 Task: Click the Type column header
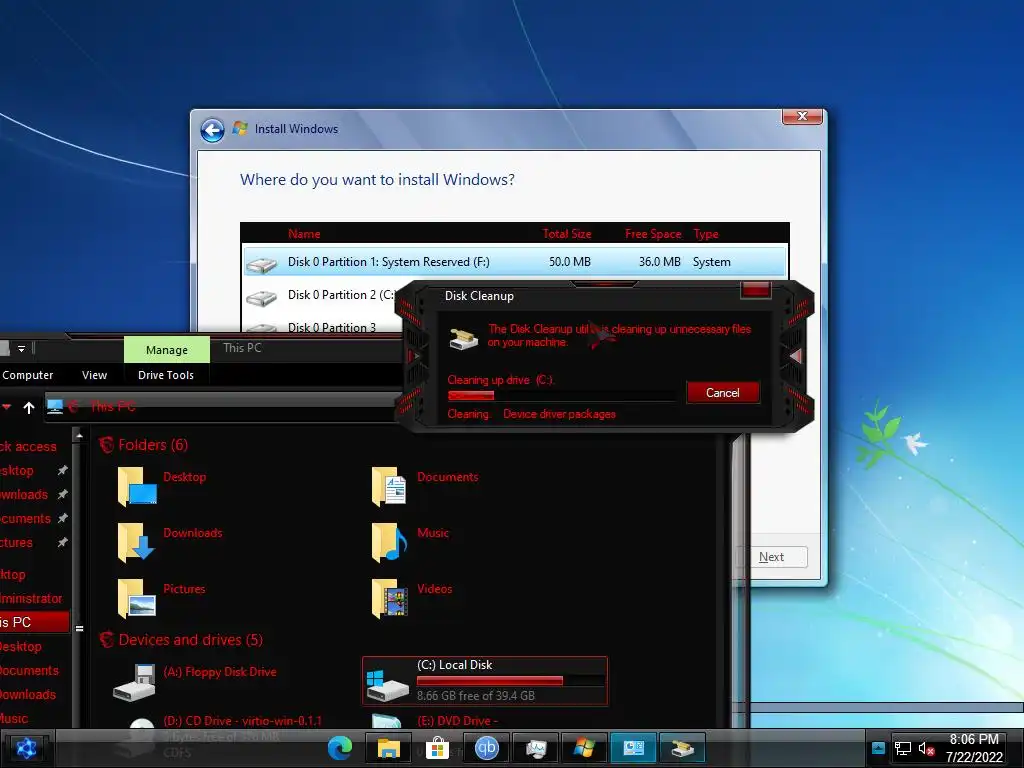(x=705, y=234)
